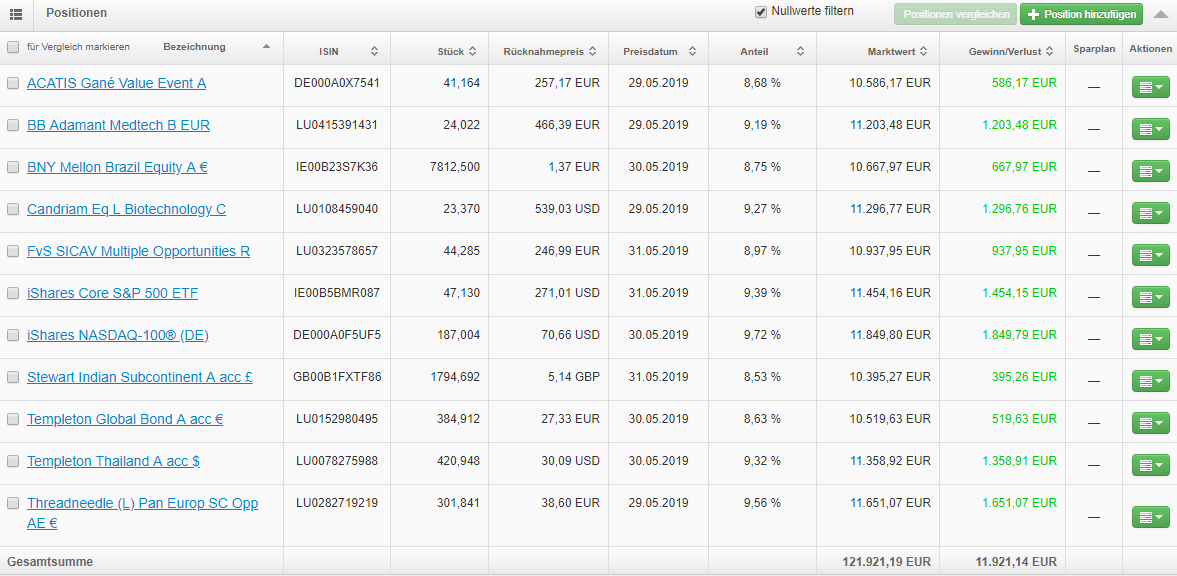Screen dimensions: 1177x576
Task: Open actions menu for BNY Mellon Brazil
Action: 1150,172
